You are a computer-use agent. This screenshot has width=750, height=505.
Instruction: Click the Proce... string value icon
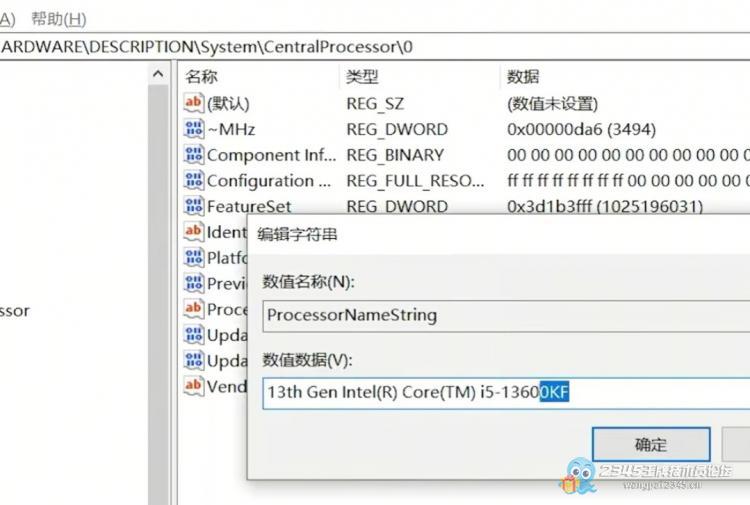(x=194, y=309)
